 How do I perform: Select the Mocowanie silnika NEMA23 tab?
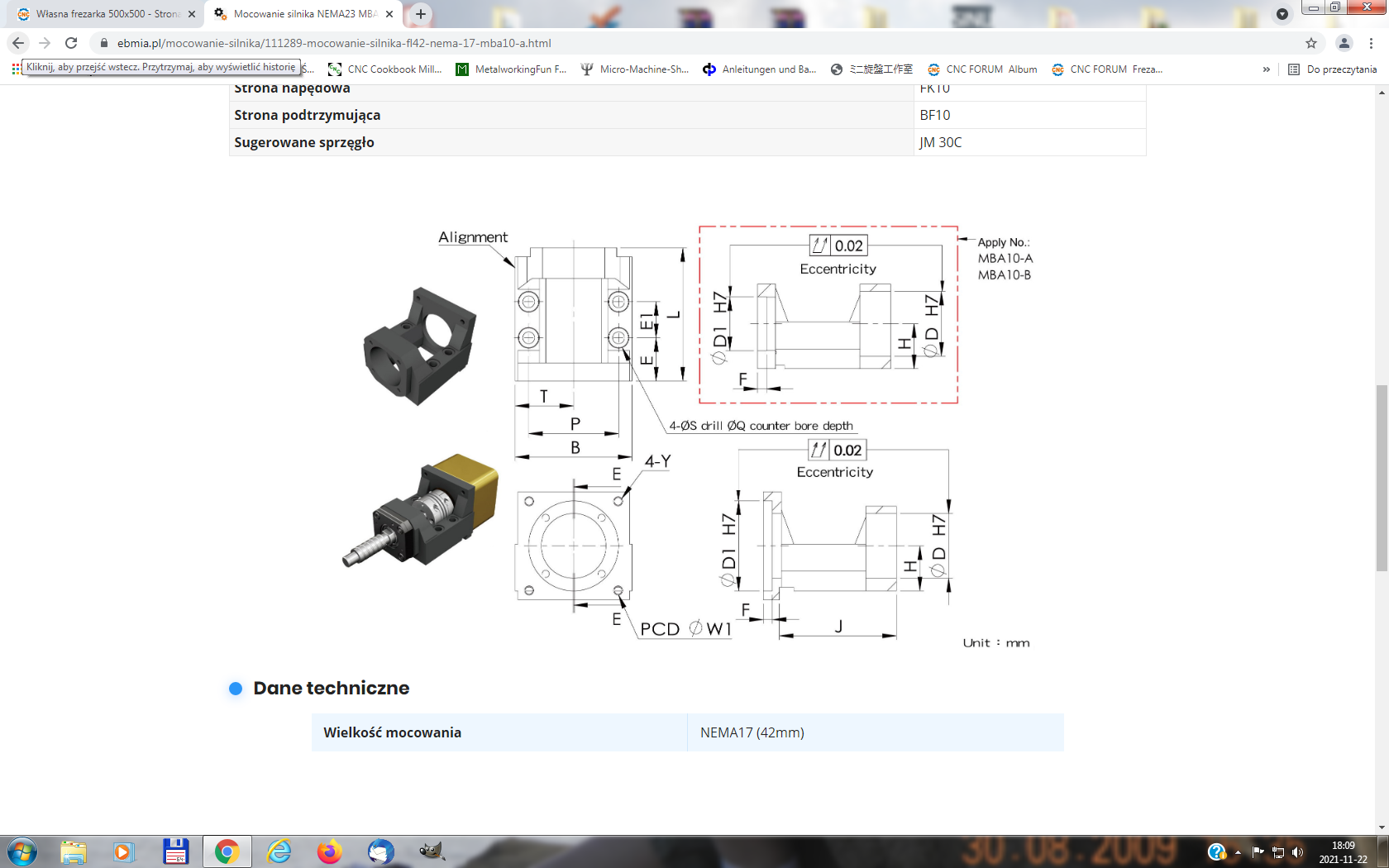pyautogui.click(x=302, y=14)
